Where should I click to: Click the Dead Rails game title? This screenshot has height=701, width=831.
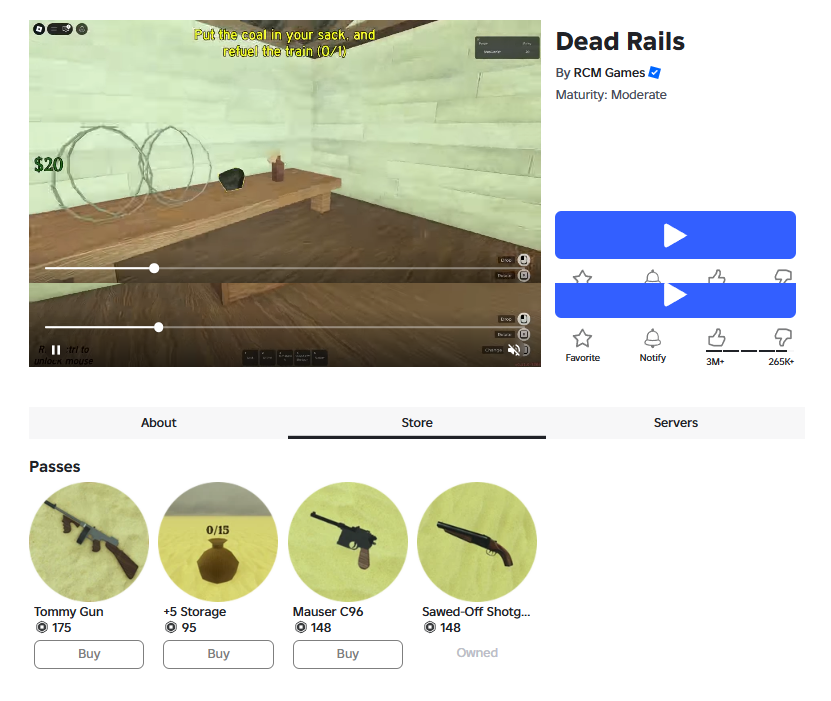620,41
